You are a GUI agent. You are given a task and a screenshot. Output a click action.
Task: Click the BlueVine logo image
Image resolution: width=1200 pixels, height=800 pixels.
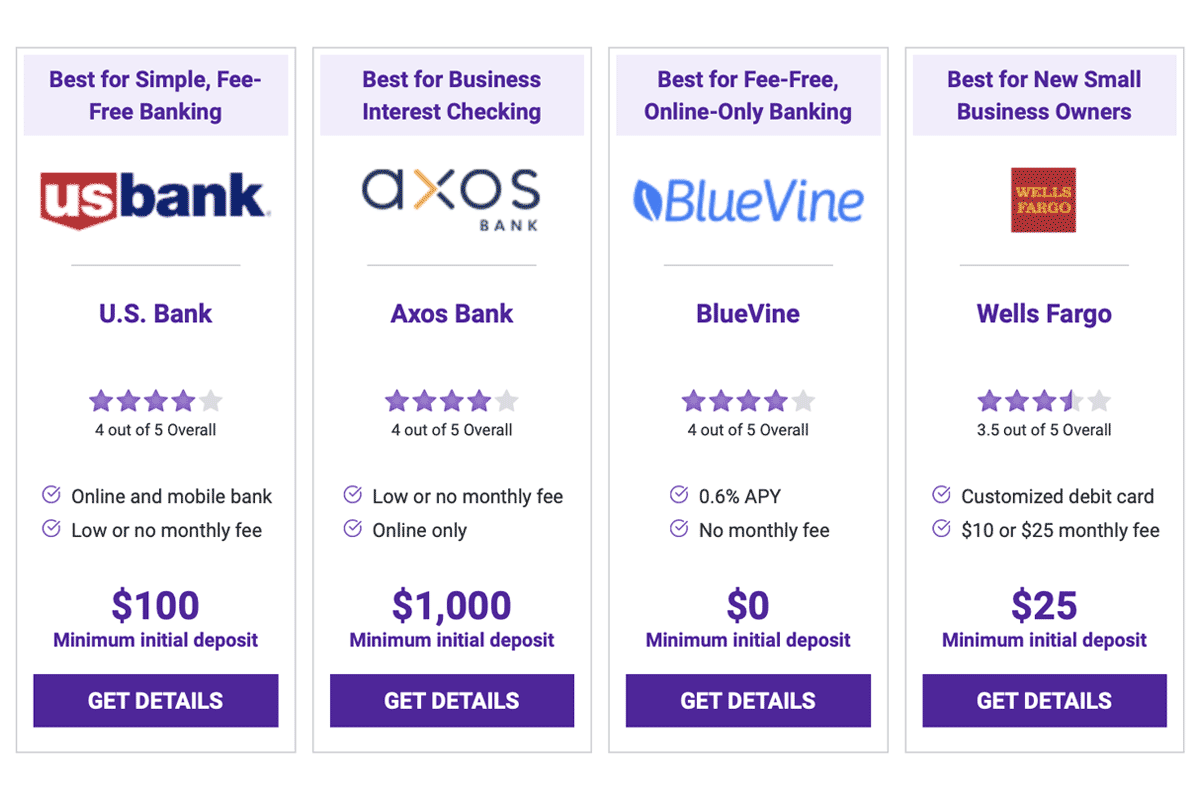[x=748, y=200]
